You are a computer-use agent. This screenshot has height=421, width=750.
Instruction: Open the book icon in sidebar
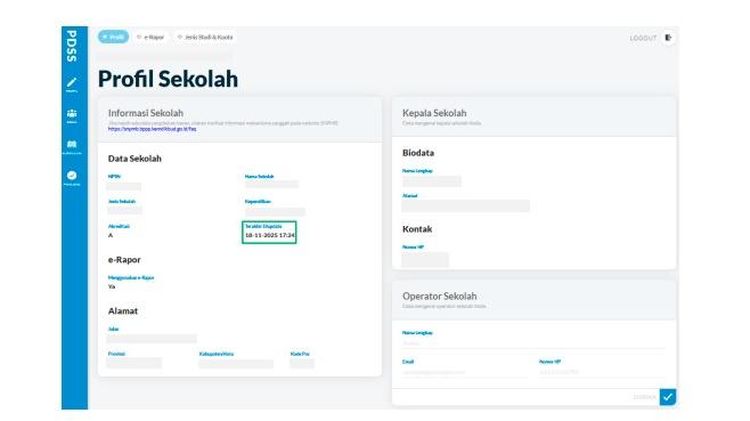[x=72, y=146]
